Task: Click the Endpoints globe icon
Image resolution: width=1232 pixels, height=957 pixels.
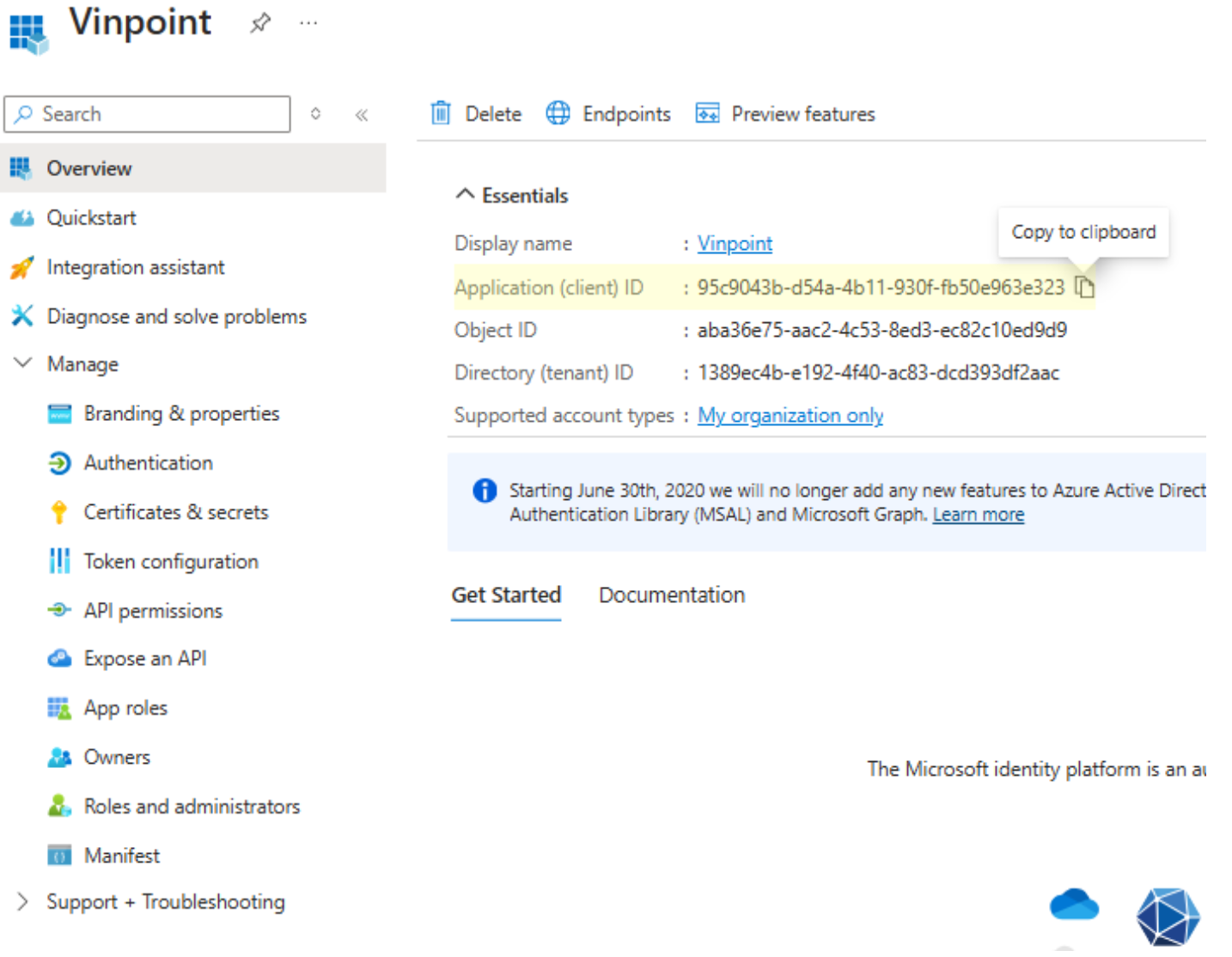Action: click(x=558, y=113)
